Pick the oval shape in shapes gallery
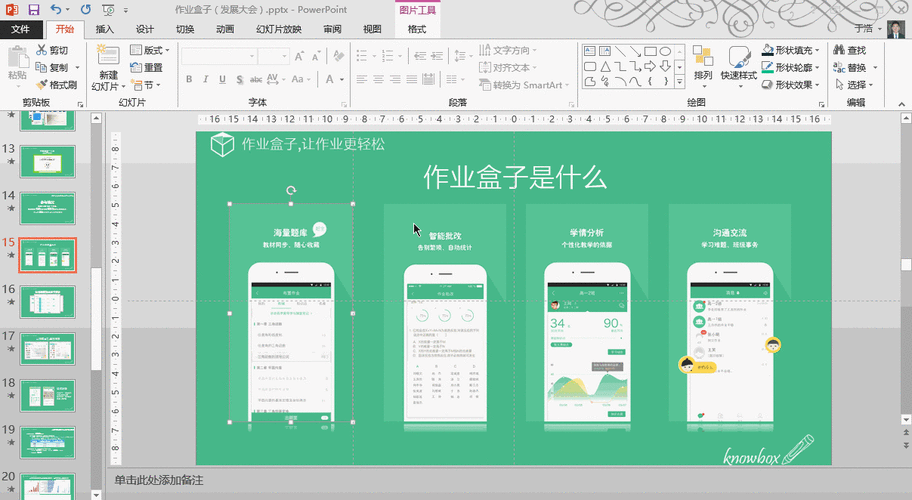The height and width of the screenshot is (500, 912). pos(666,51)
